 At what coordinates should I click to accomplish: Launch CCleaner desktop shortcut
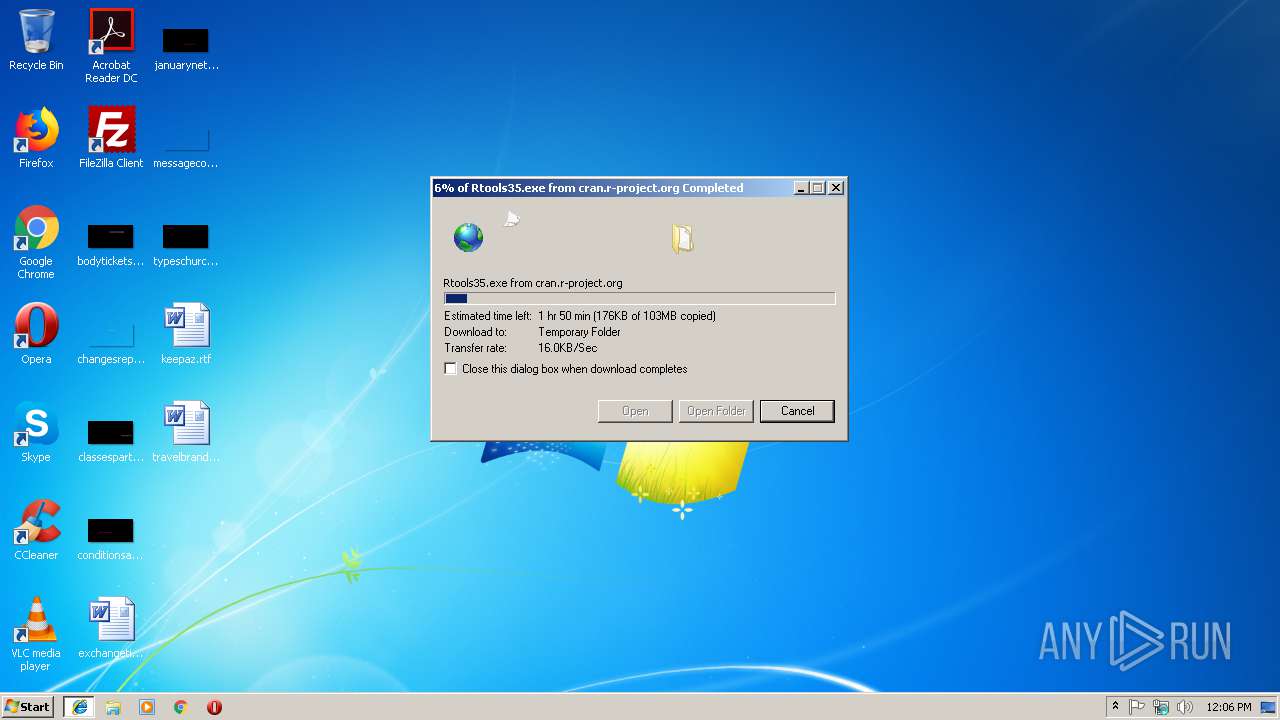tap(36, 530)
